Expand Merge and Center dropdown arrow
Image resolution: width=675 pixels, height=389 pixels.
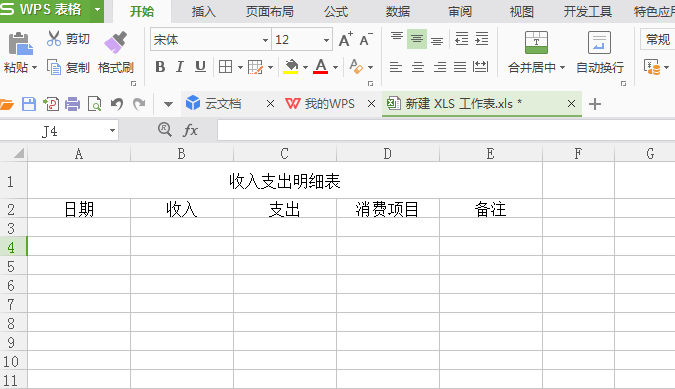point(562,68)
